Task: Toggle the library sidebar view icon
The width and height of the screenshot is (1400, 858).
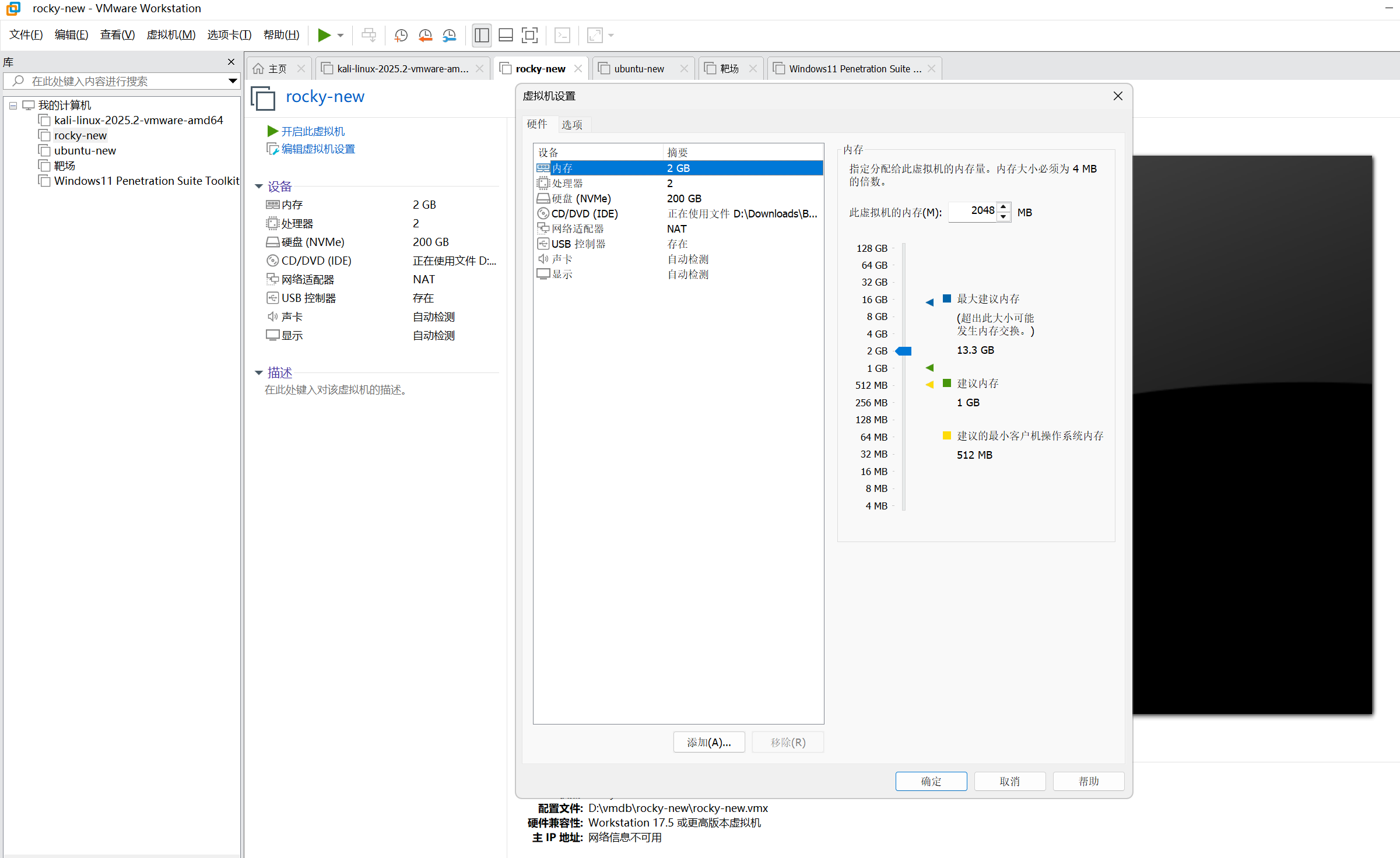Action: pos(482,36)
